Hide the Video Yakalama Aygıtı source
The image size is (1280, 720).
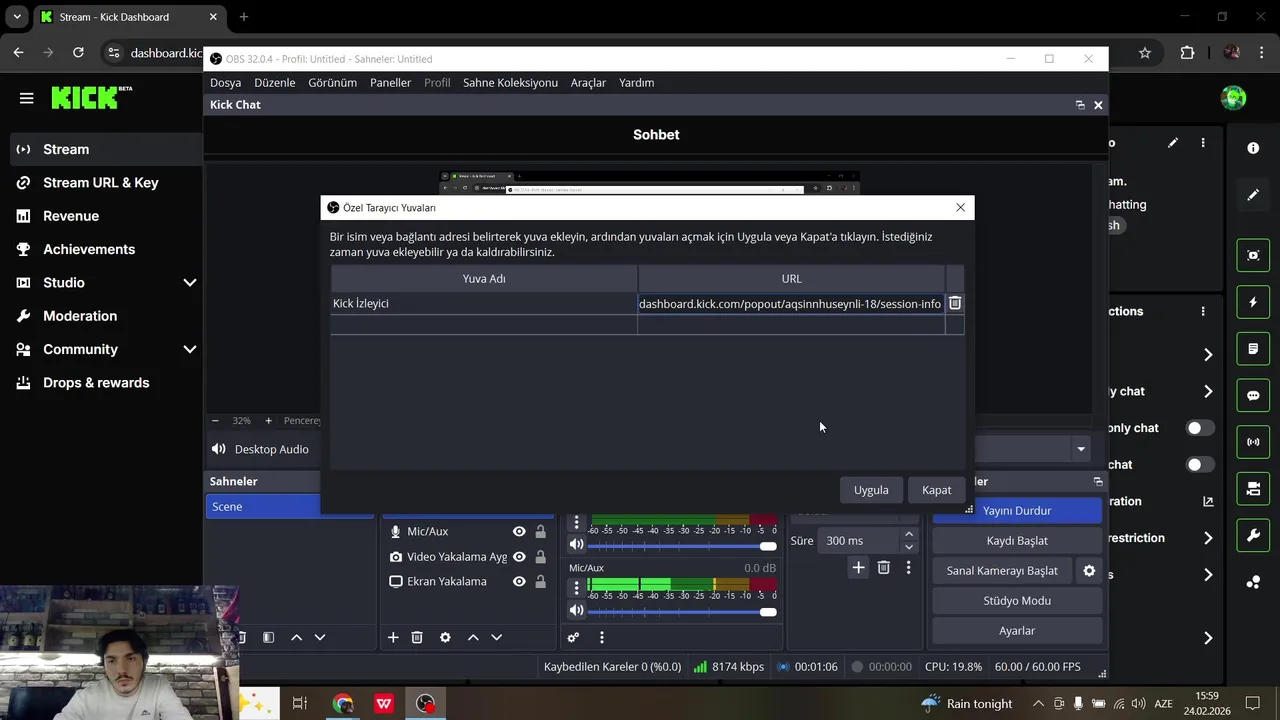click(x=519, y=556)
